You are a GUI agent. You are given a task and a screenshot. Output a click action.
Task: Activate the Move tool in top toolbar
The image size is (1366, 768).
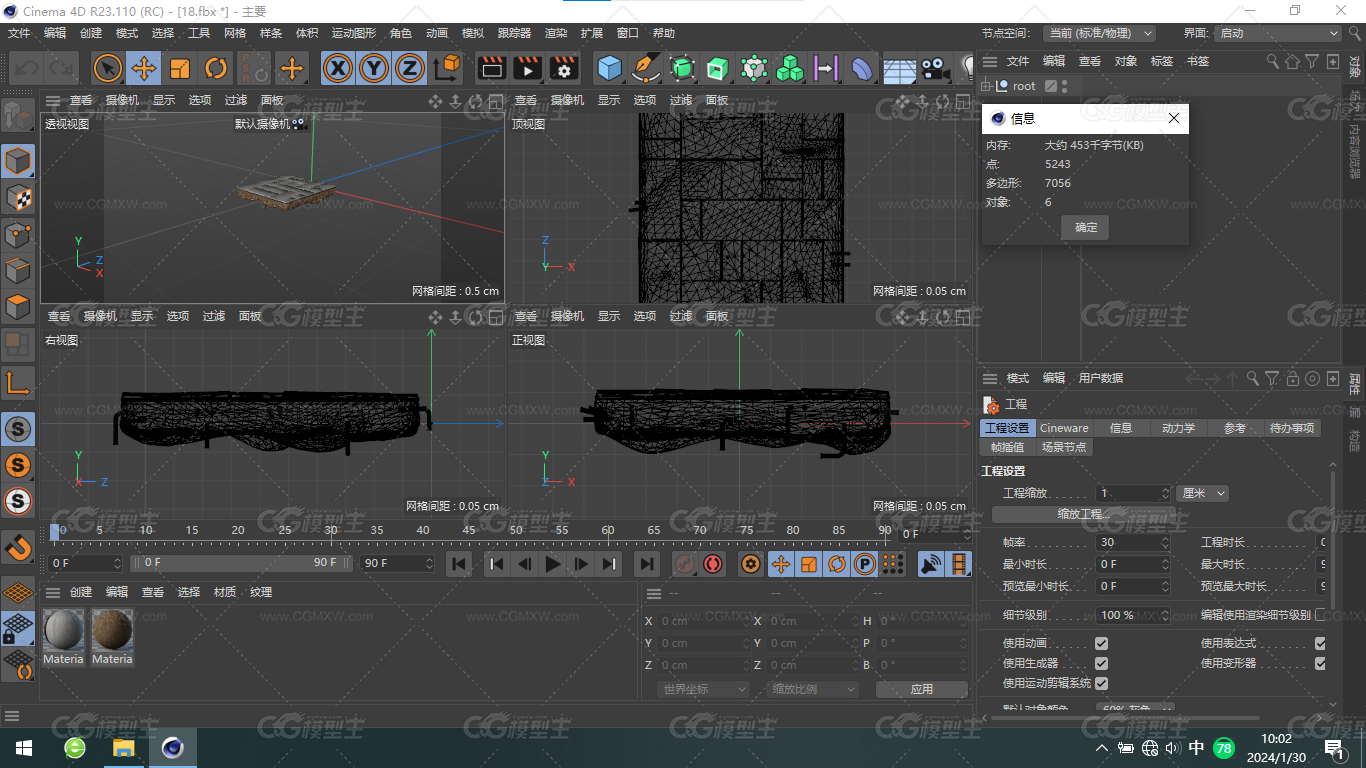coord(144,68)
